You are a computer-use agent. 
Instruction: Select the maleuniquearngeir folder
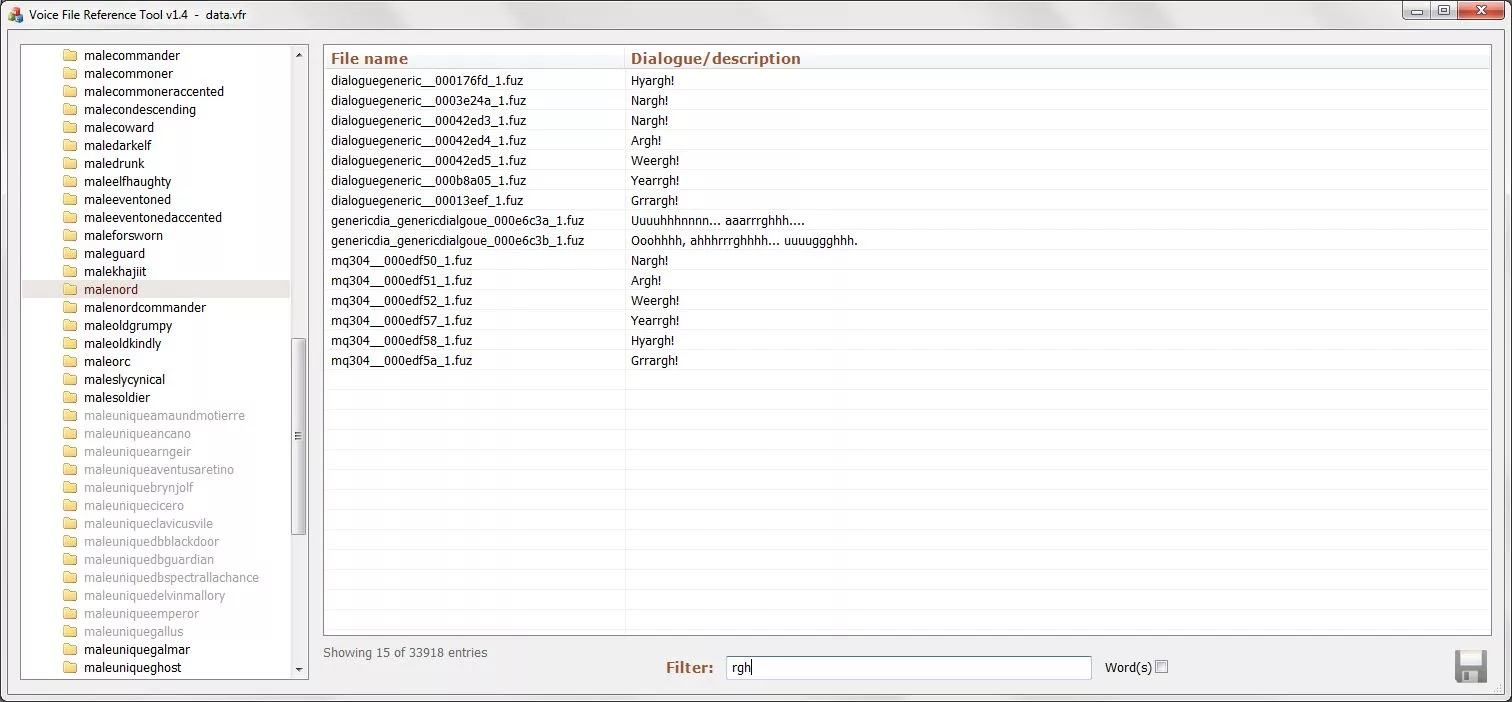138,452
